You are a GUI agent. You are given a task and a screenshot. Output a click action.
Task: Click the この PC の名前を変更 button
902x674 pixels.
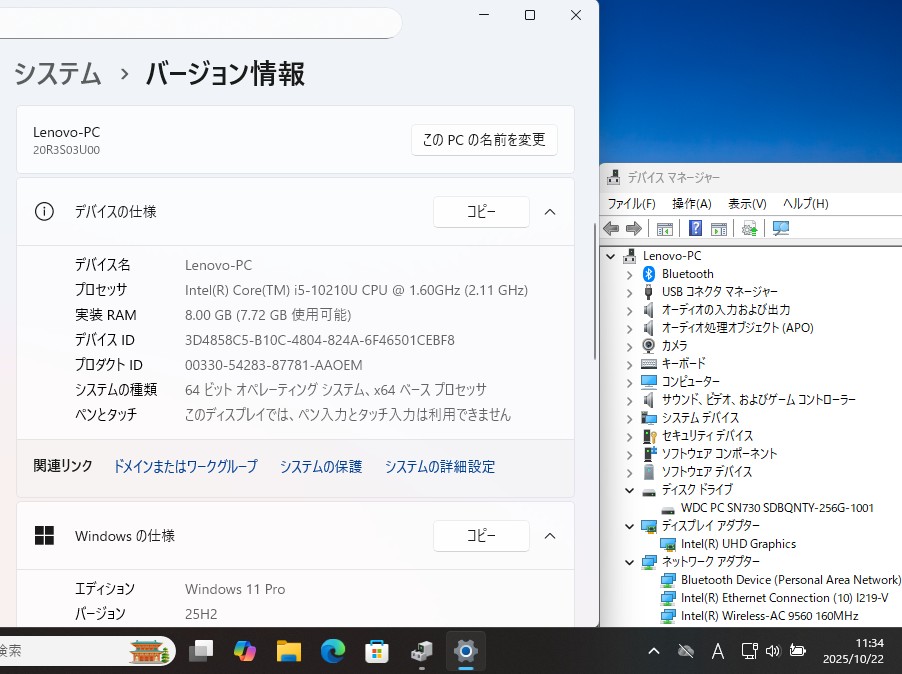coord(484,140)
